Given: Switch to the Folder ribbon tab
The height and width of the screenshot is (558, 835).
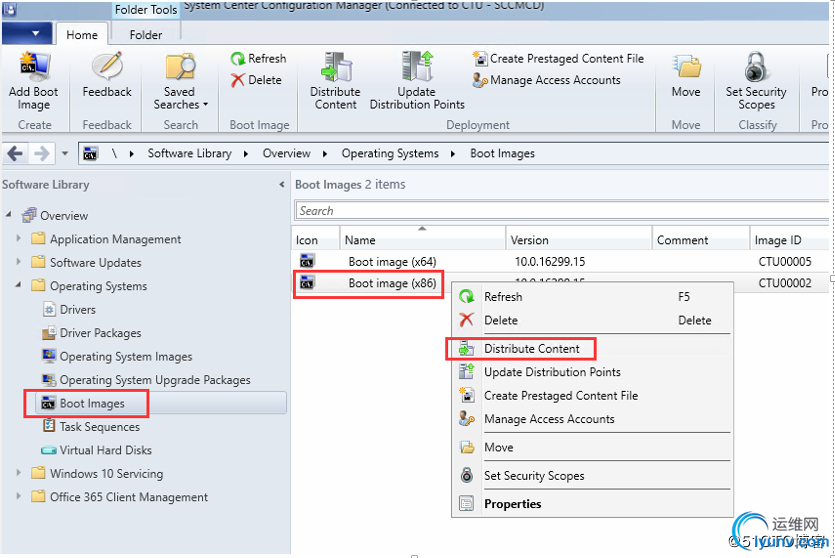Looking at the screenshot, I should tap(145, 35).
